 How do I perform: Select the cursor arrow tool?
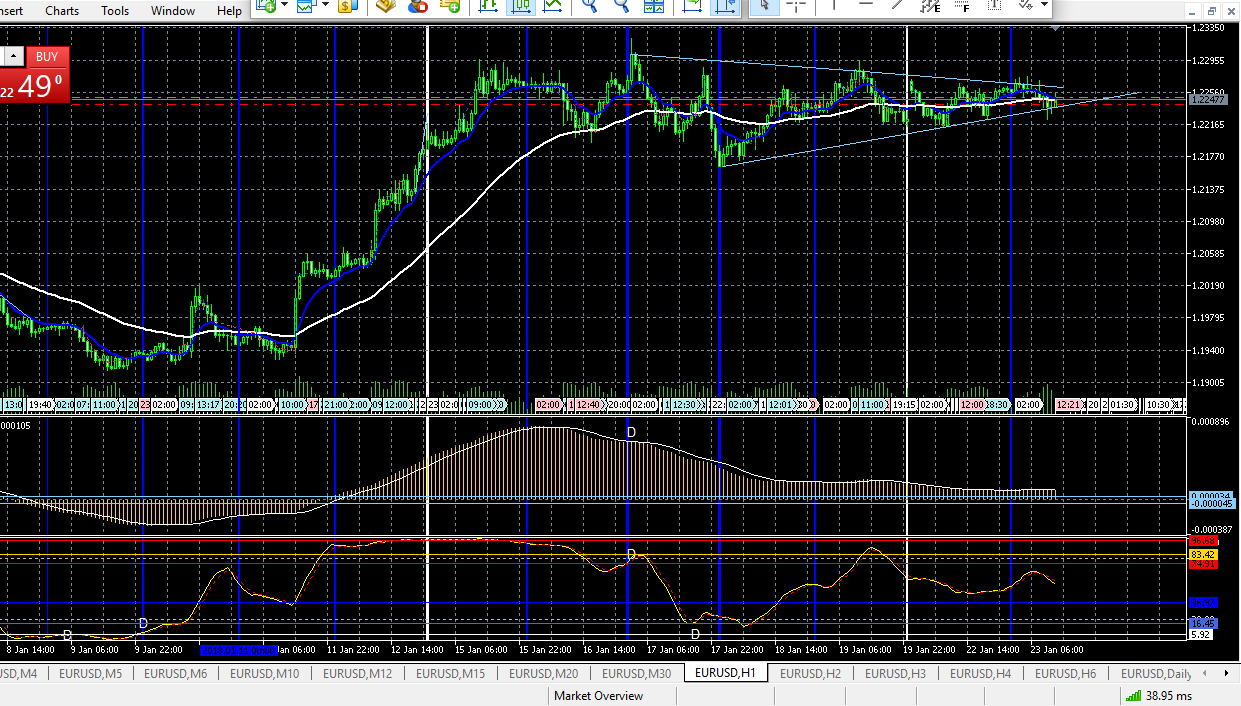pyautogui.click(x=765, y=5)
